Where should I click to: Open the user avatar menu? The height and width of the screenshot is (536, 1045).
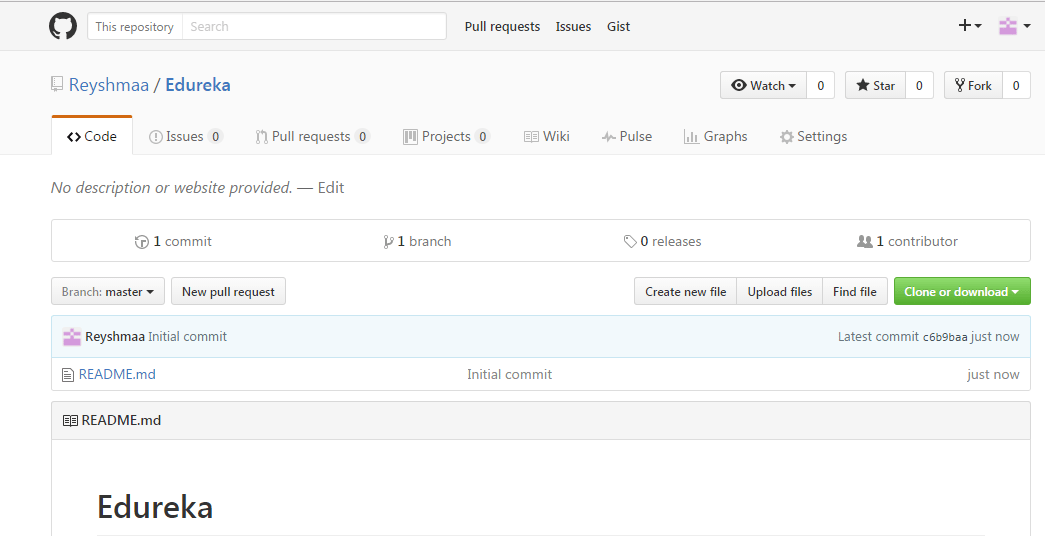(1014, 26)
